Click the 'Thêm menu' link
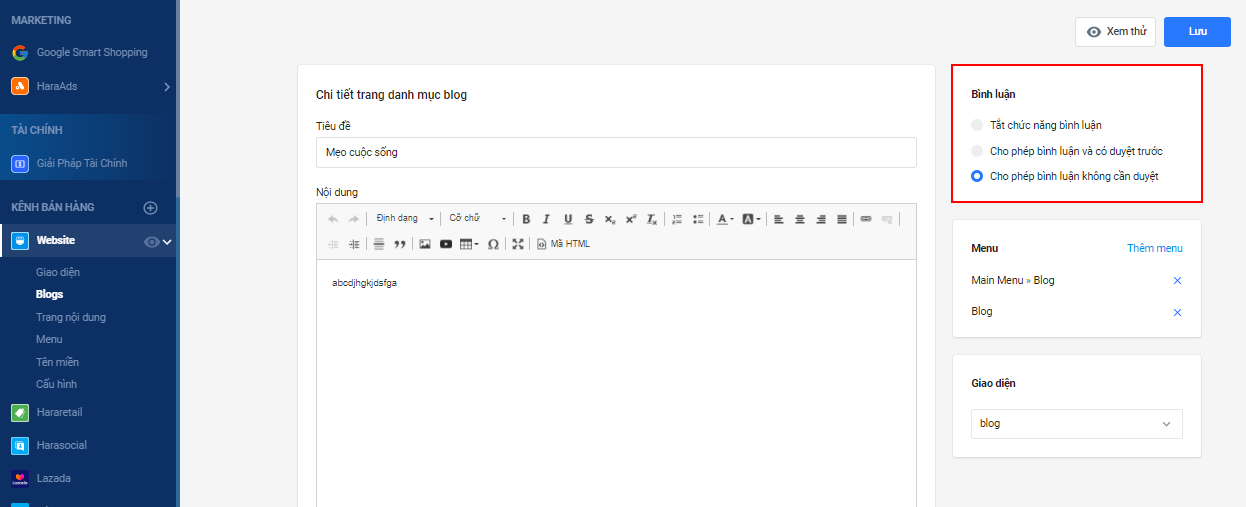1246x507 pixels. [x=1154, y=248]
